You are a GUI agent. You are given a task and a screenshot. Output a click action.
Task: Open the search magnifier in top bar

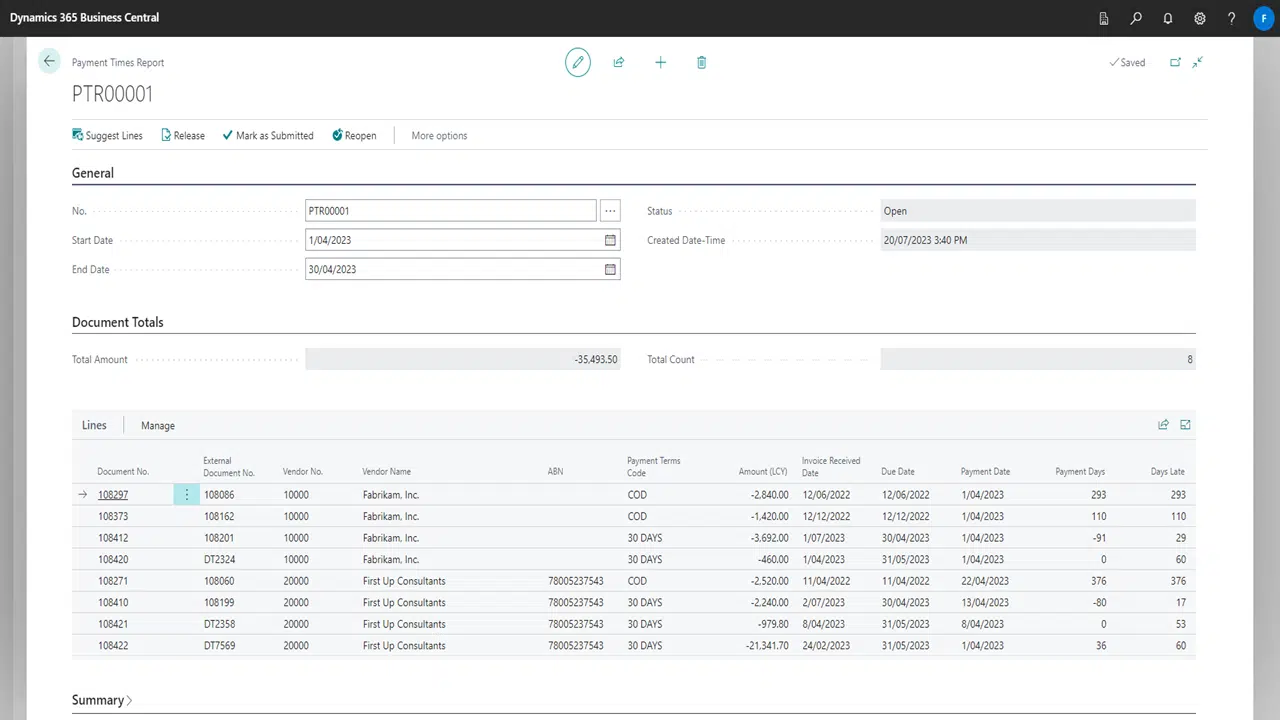pyautogui.click(x=1136, y=18)
